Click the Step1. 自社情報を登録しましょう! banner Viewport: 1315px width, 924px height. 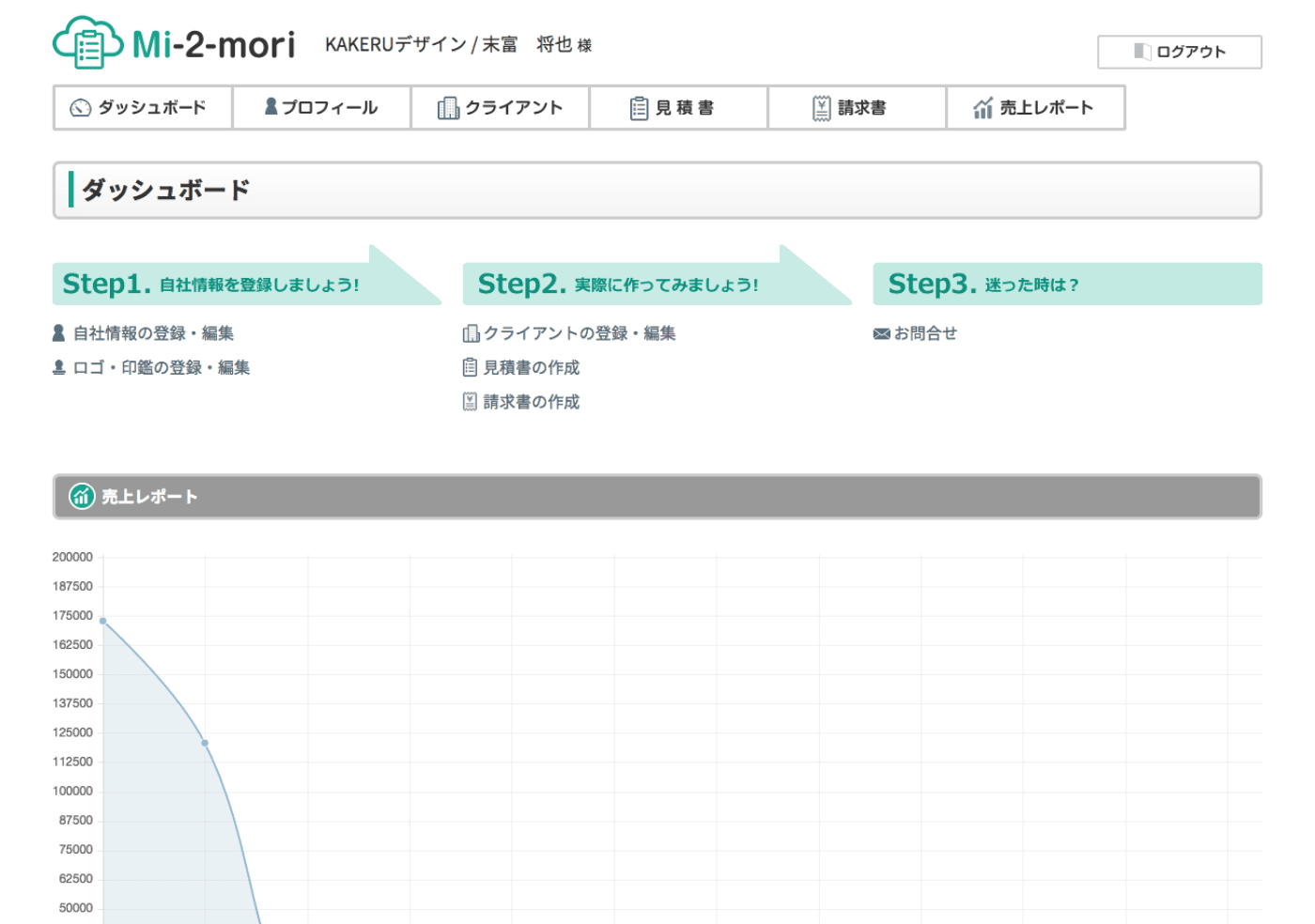(246, 284)
